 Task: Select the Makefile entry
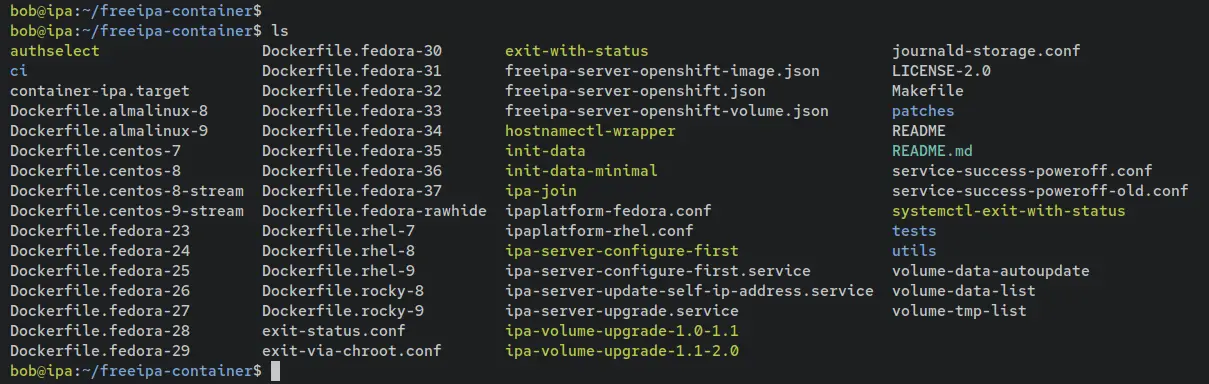click(928, 91)
